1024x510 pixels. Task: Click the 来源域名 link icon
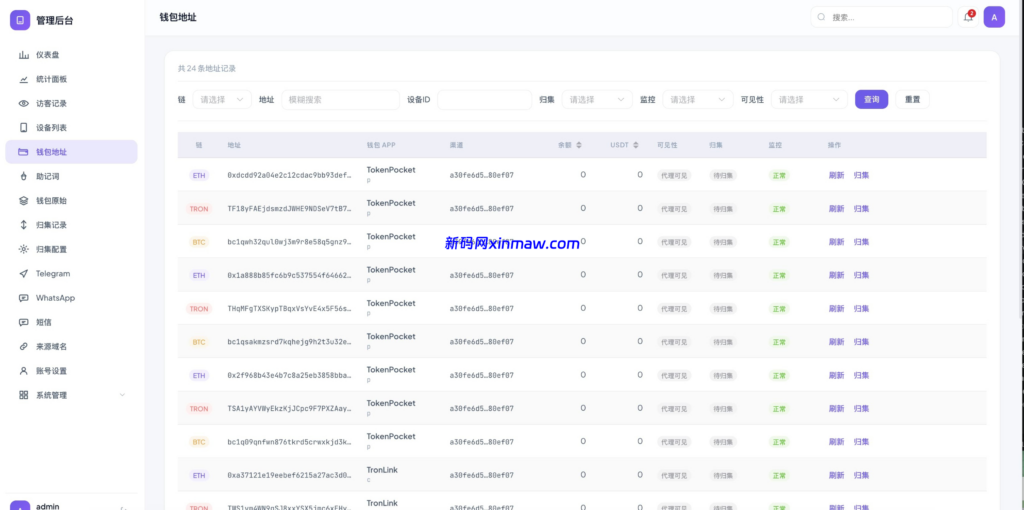pyautogui.click(x=24, y=346)
